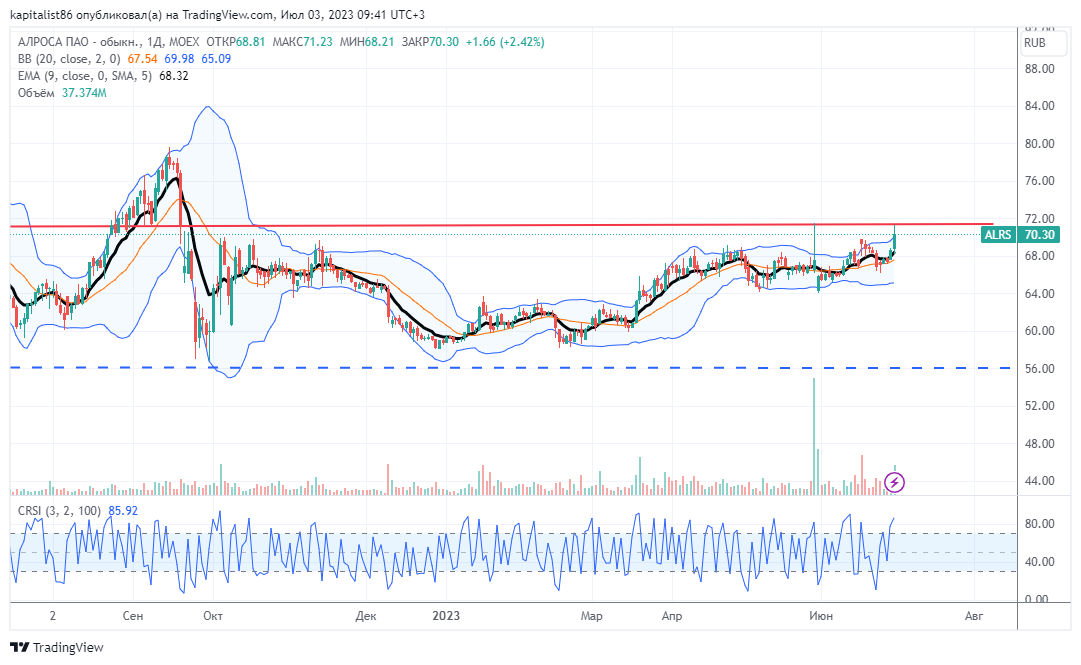Click the Авг month label on time axis
Viewport: 1081px width, 665px height.
pyautogui.click(x=973, y=616)
